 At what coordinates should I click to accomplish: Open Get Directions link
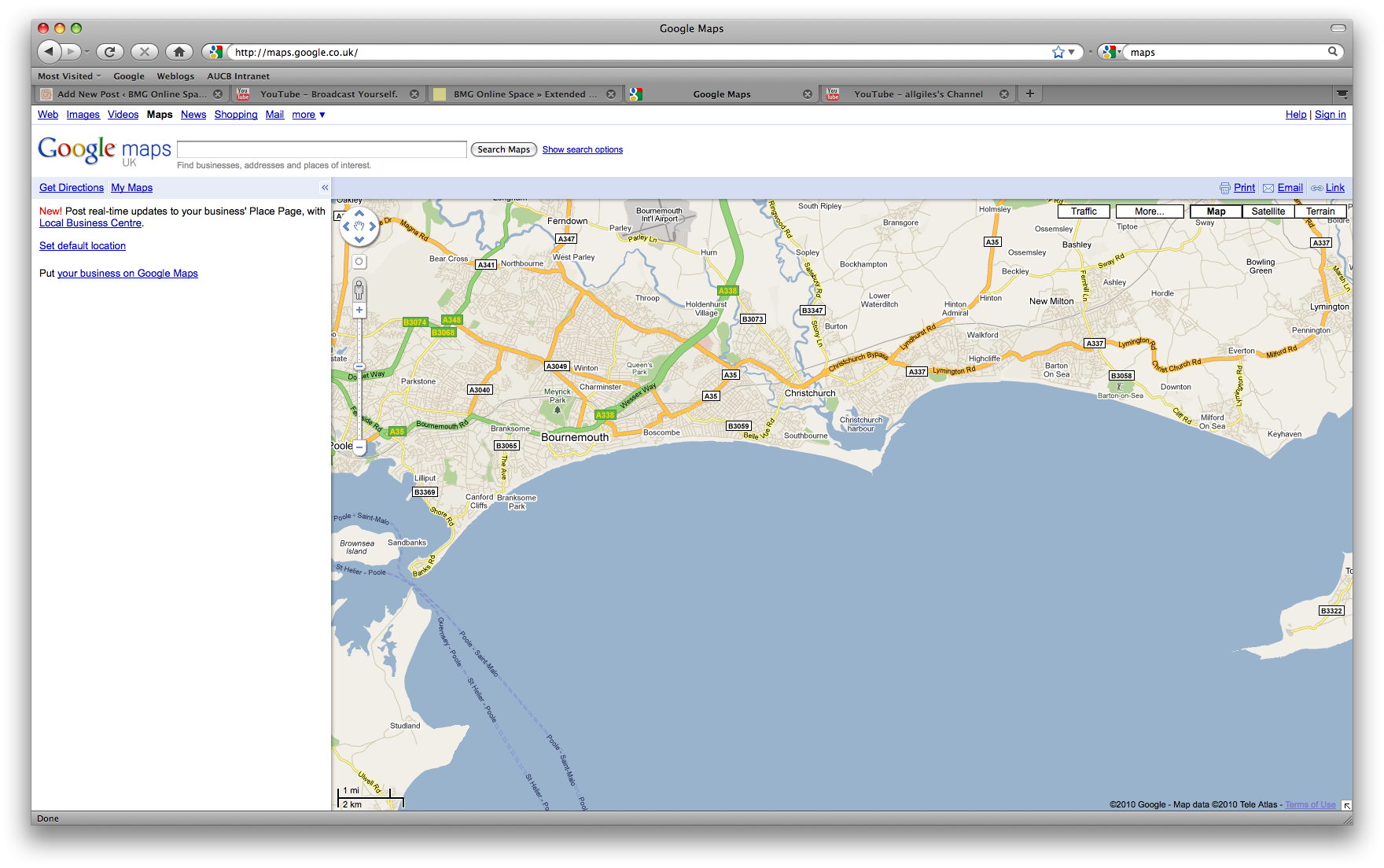(x=72, y=188)
